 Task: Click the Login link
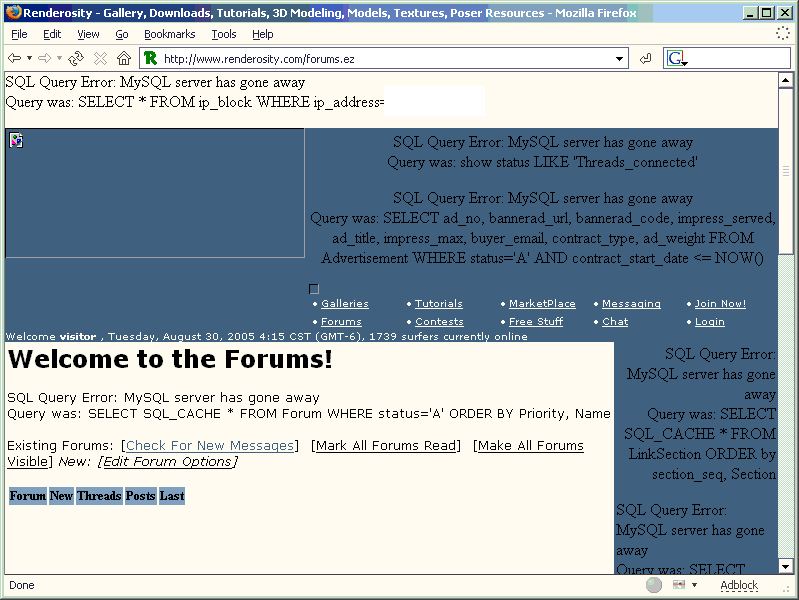(710, 322)
